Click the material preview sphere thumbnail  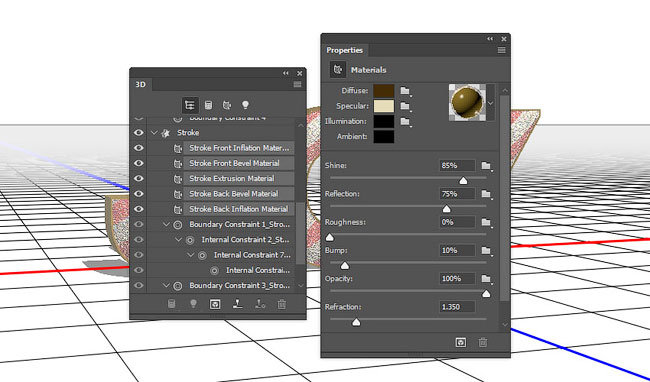pos(468,103)
